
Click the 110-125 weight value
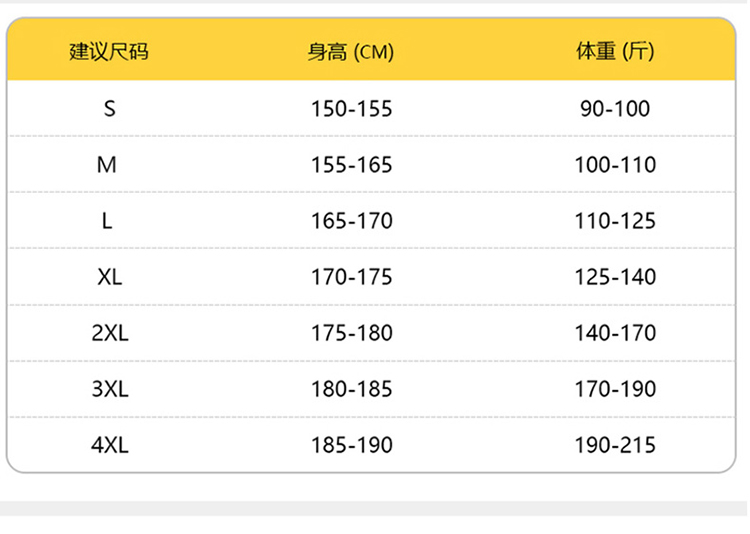[x=615, y=221]
